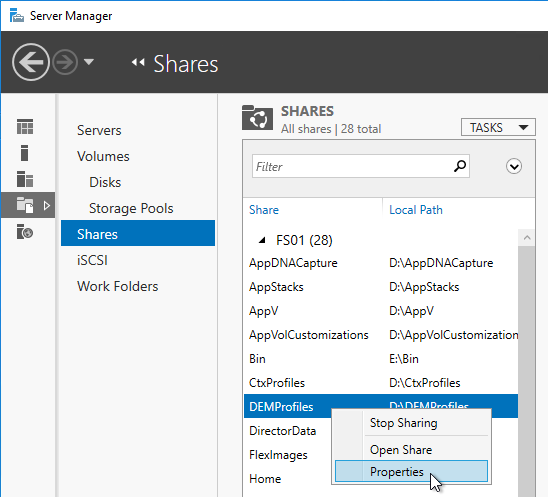Image resolution: width=548 pixels, height=497 pixels.
Task: Select the All Servers sidebar icon
Action: pos(25,179)
